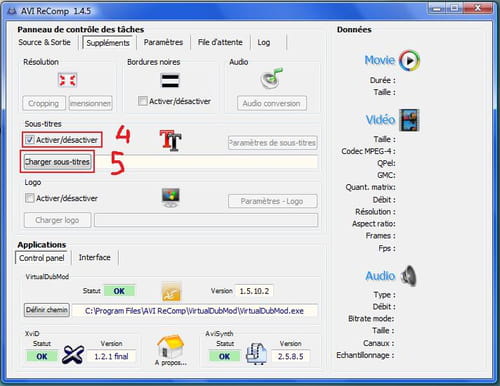500x386 pixels.
Task: Open the Paramètres tab
Action: [163, 42]
